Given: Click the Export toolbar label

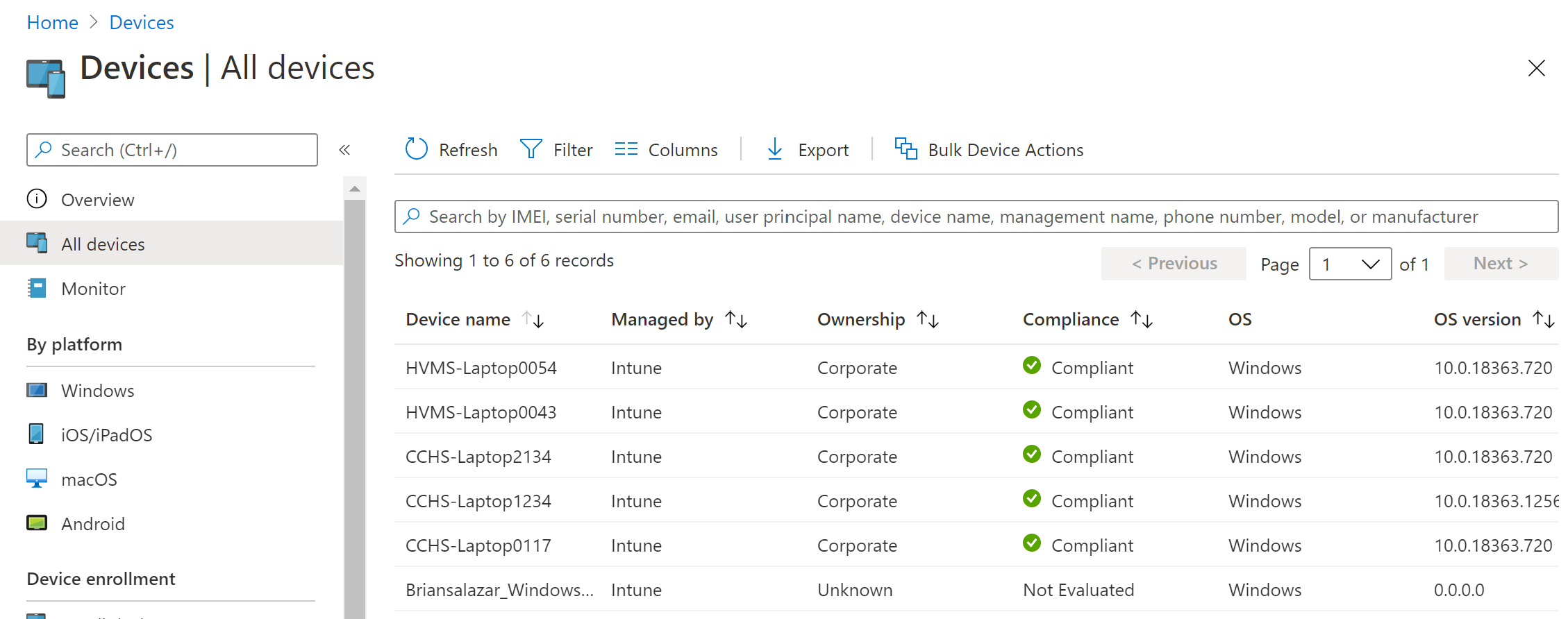Looking at the screenshot, I should [823, 150].
